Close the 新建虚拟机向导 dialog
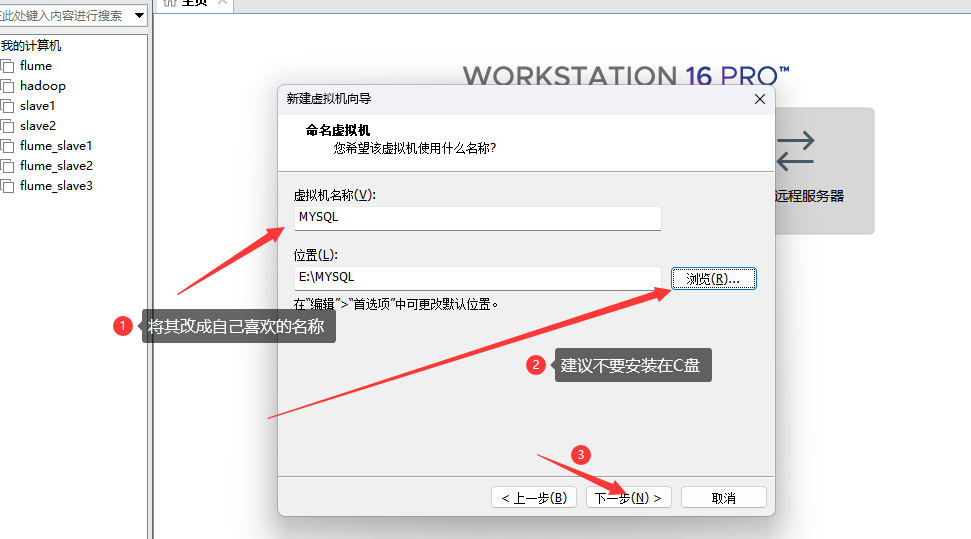 tap(760, 99)
